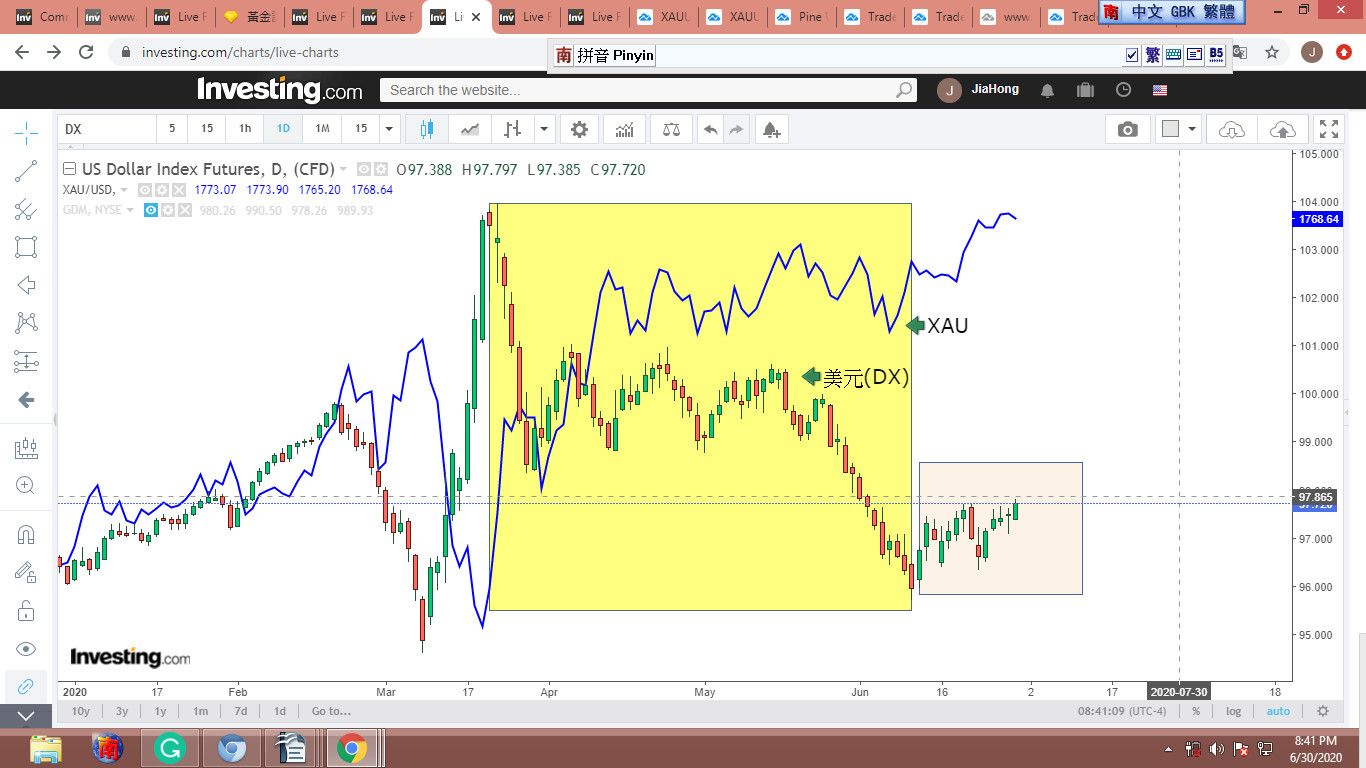
Task: Select the ruler measure tool
Action: pyautogui.click(x=26, y=449)
